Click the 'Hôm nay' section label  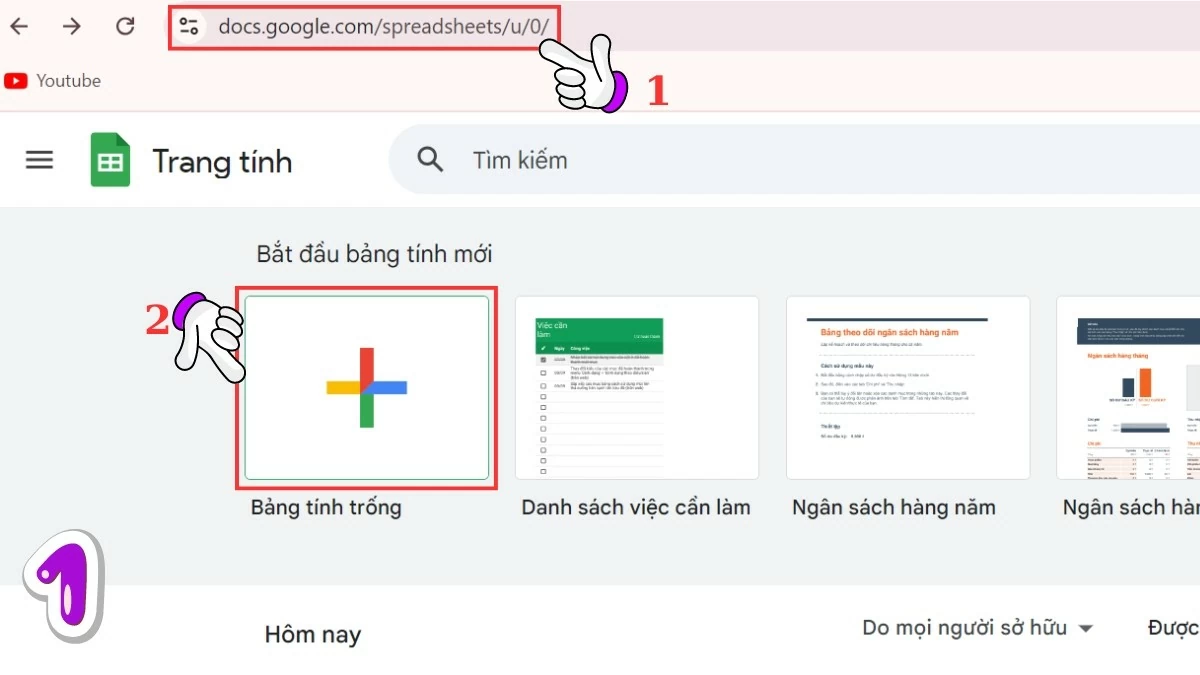pos(313,633)
